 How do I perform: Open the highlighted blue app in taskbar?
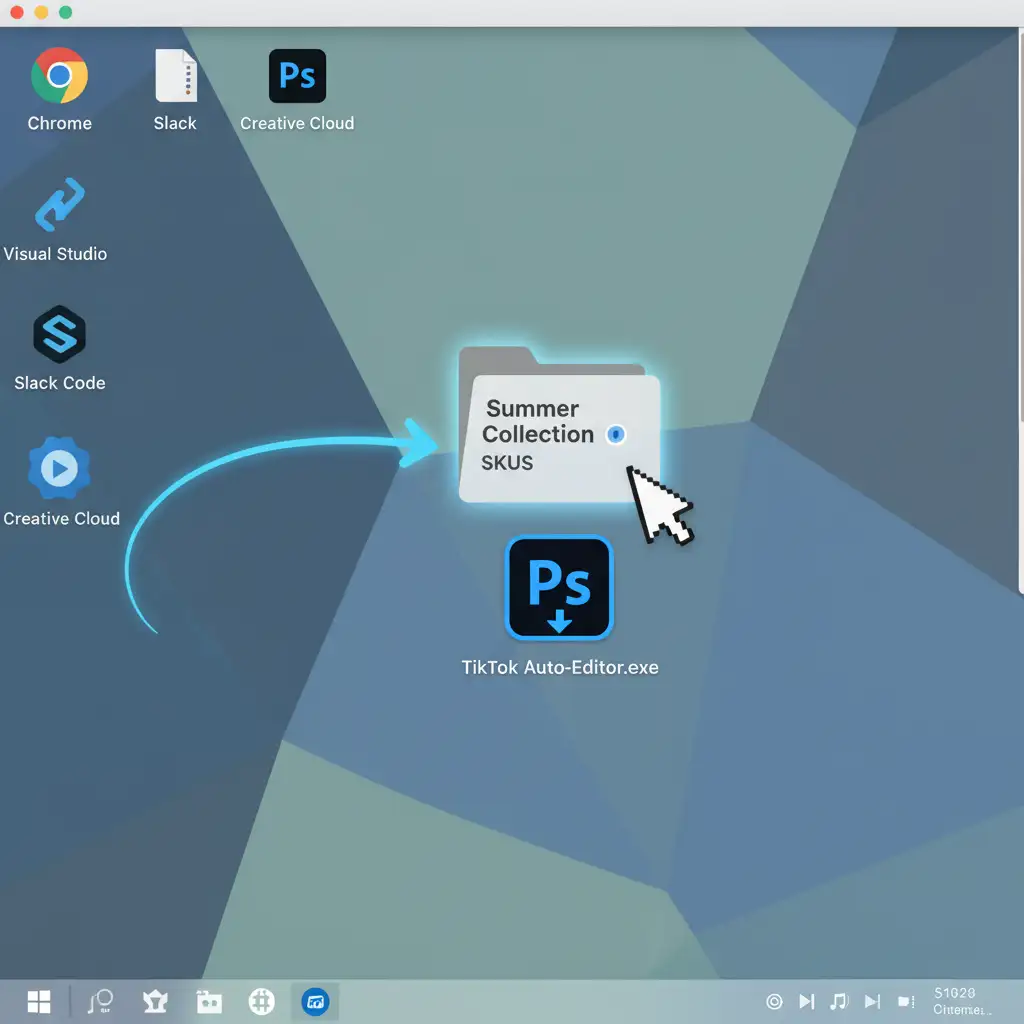tap(315, 1002)
